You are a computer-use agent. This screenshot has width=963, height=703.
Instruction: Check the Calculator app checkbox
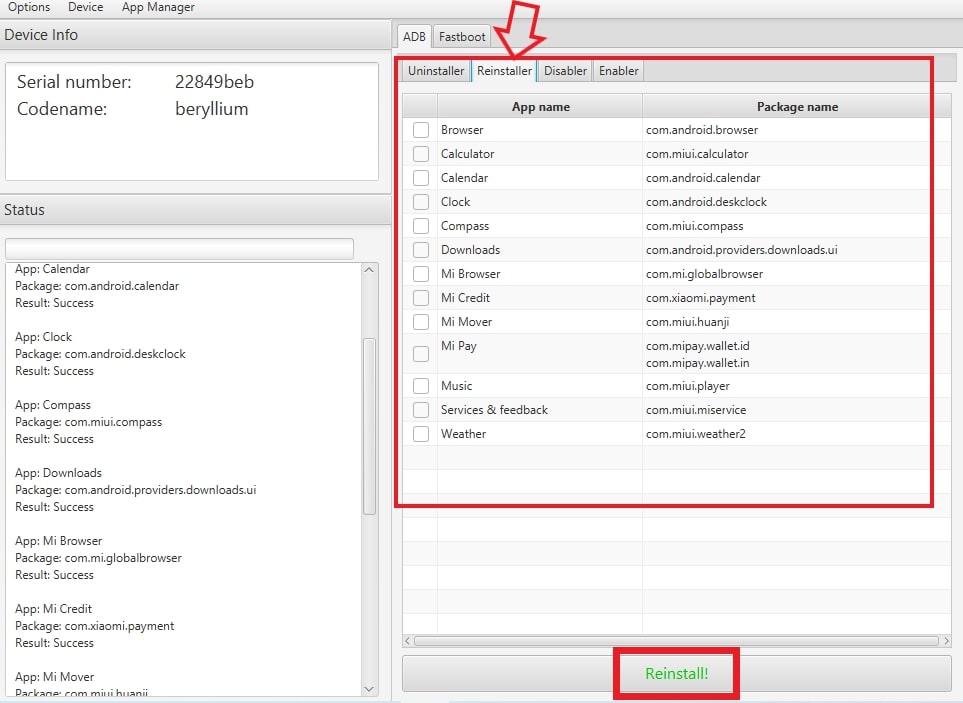(x=421, y=154)
